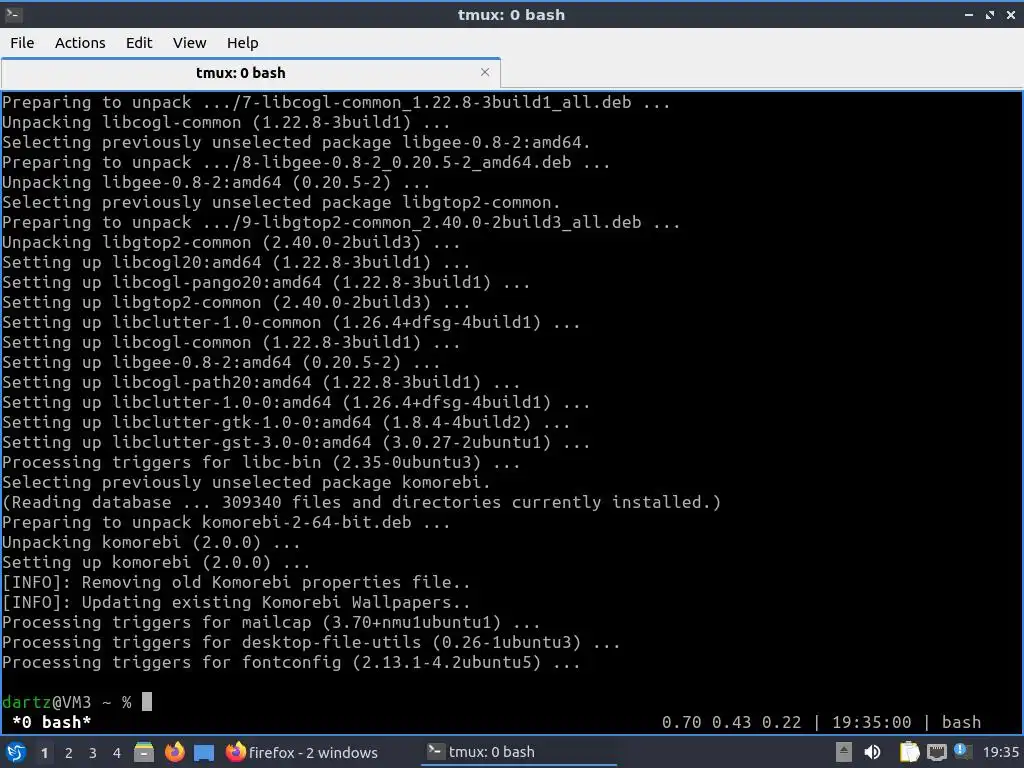Viewport: 1024px width, 768px height.
Task: Open the Lubuntu start menu
Action: [16, 752]
